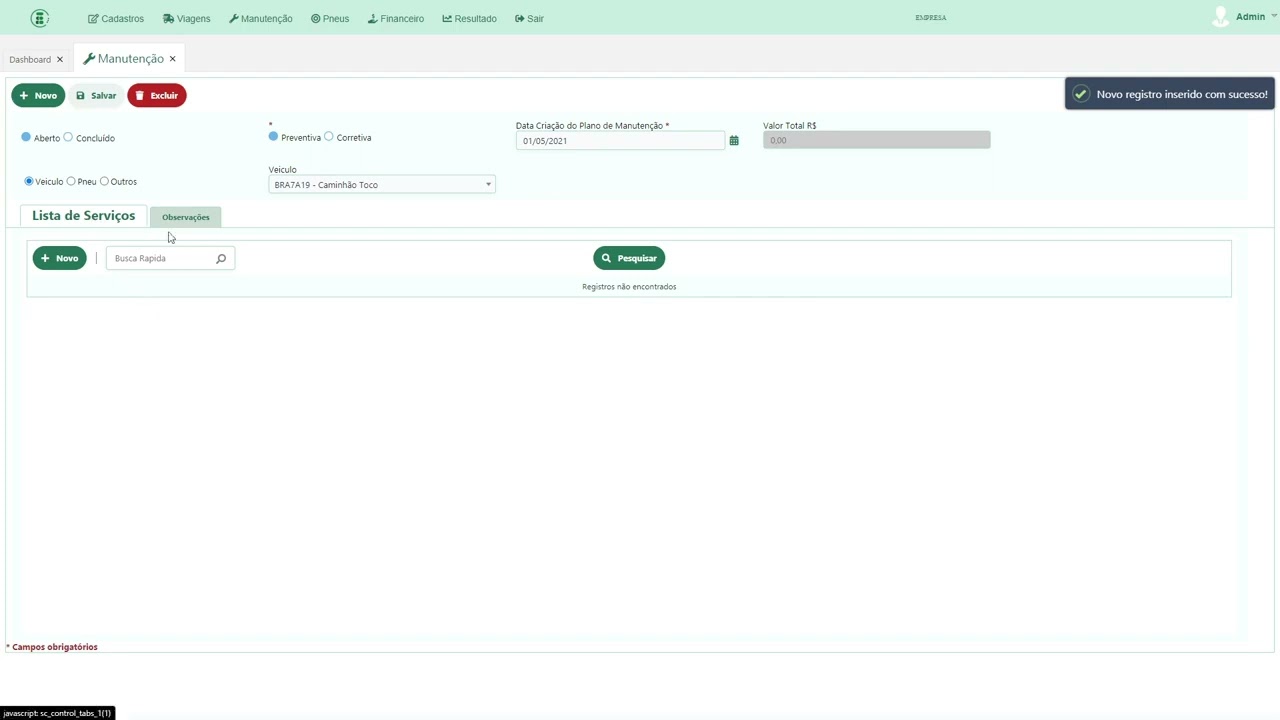This screenshot has height=720, width=1280.
Task: Close the Dashboard tab
Action: click(x=60, y=59)
